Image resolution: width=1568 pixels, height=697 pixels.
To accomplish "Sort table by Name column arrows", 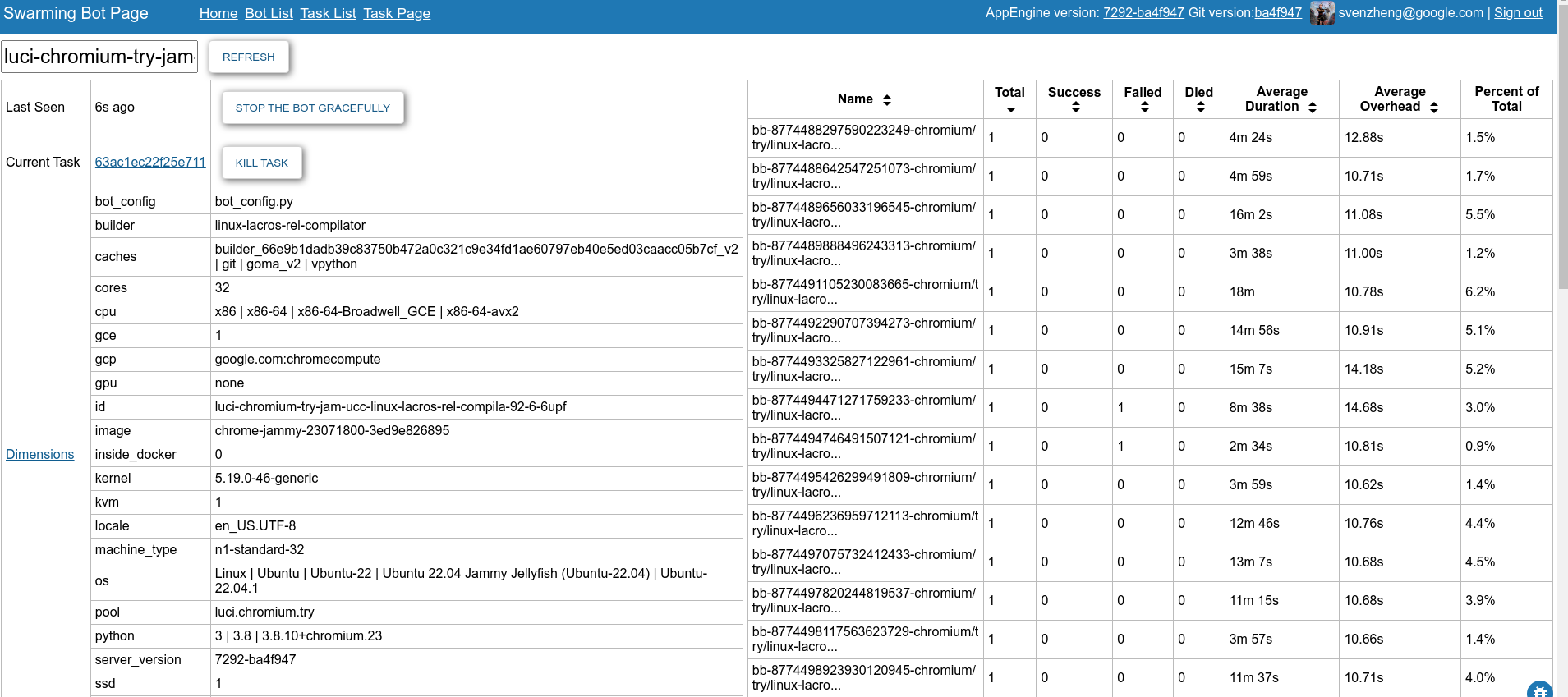I will point(886,100).
